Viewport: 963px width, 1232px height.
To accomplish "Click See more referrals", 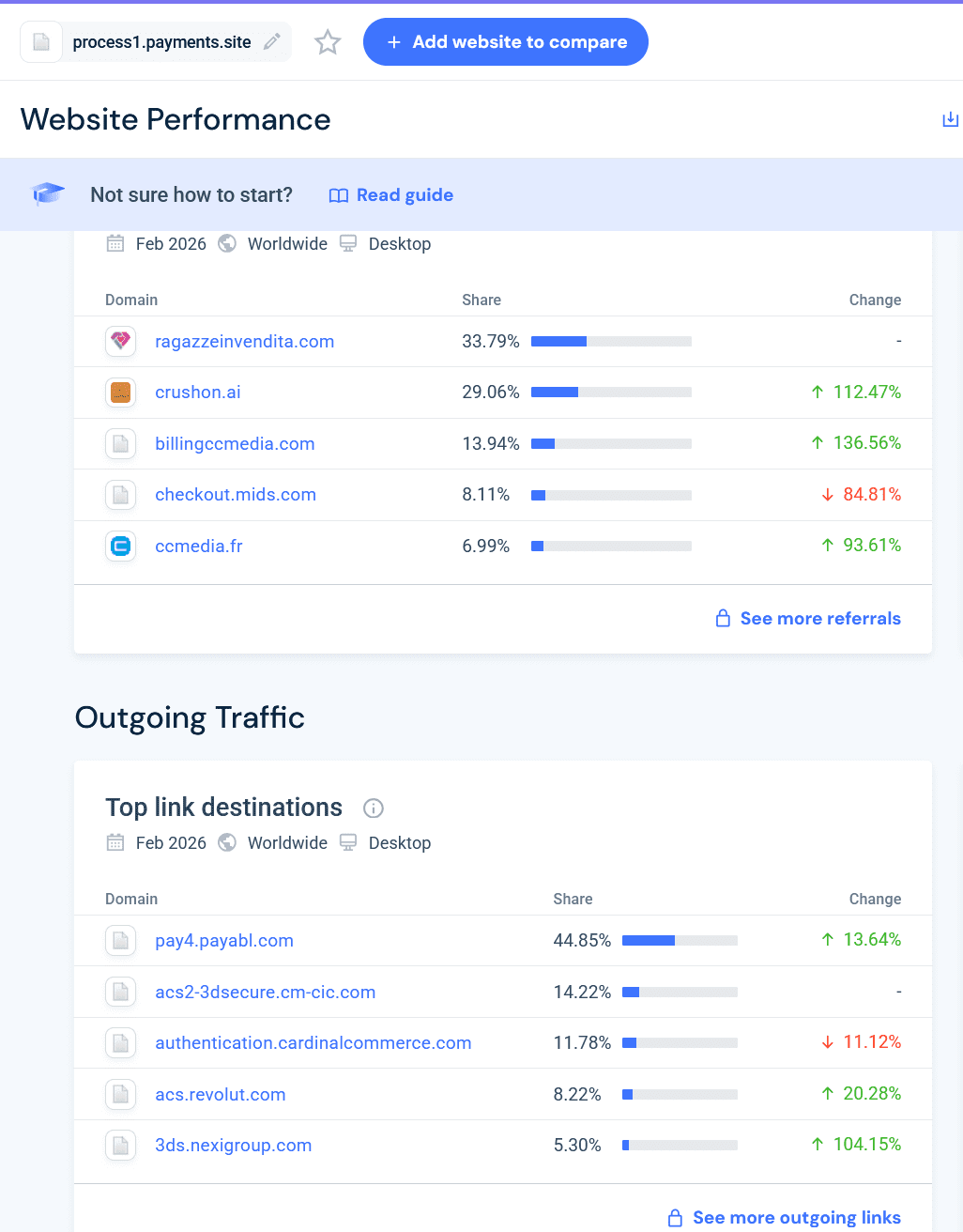I will point(820,618).
